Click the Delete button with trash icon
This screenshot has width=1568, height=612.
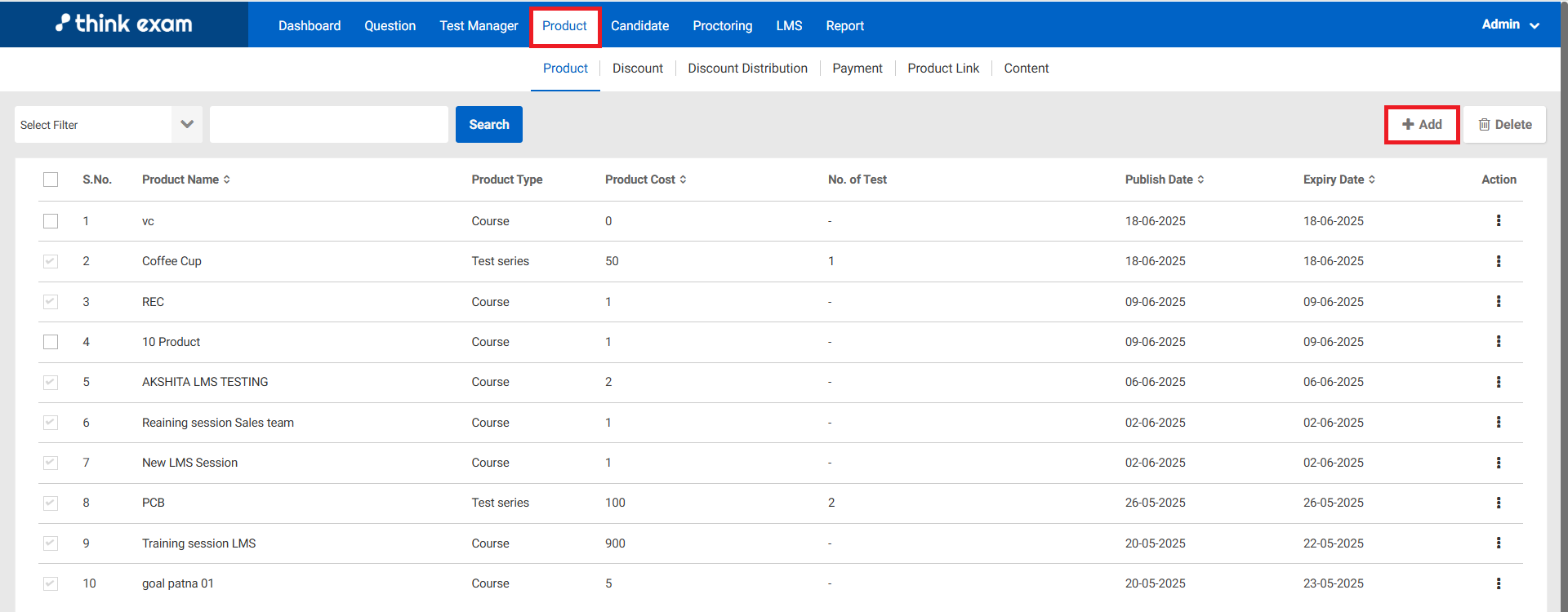tap(1504, 125)
